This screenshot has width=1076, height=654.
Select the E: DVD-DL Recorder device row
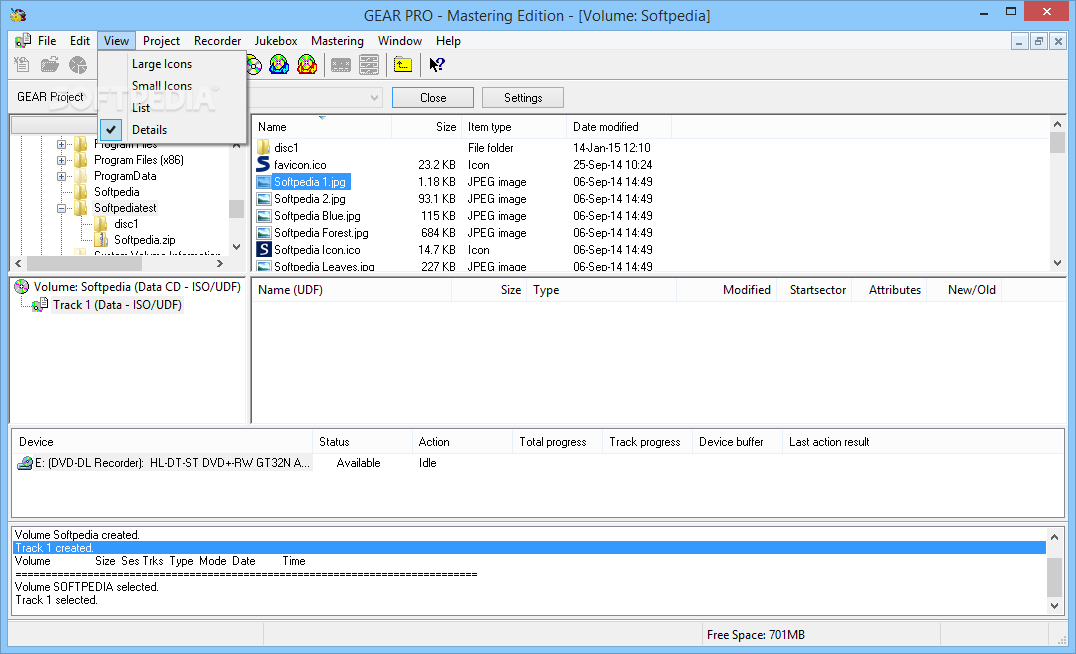[x=165, y=463]
